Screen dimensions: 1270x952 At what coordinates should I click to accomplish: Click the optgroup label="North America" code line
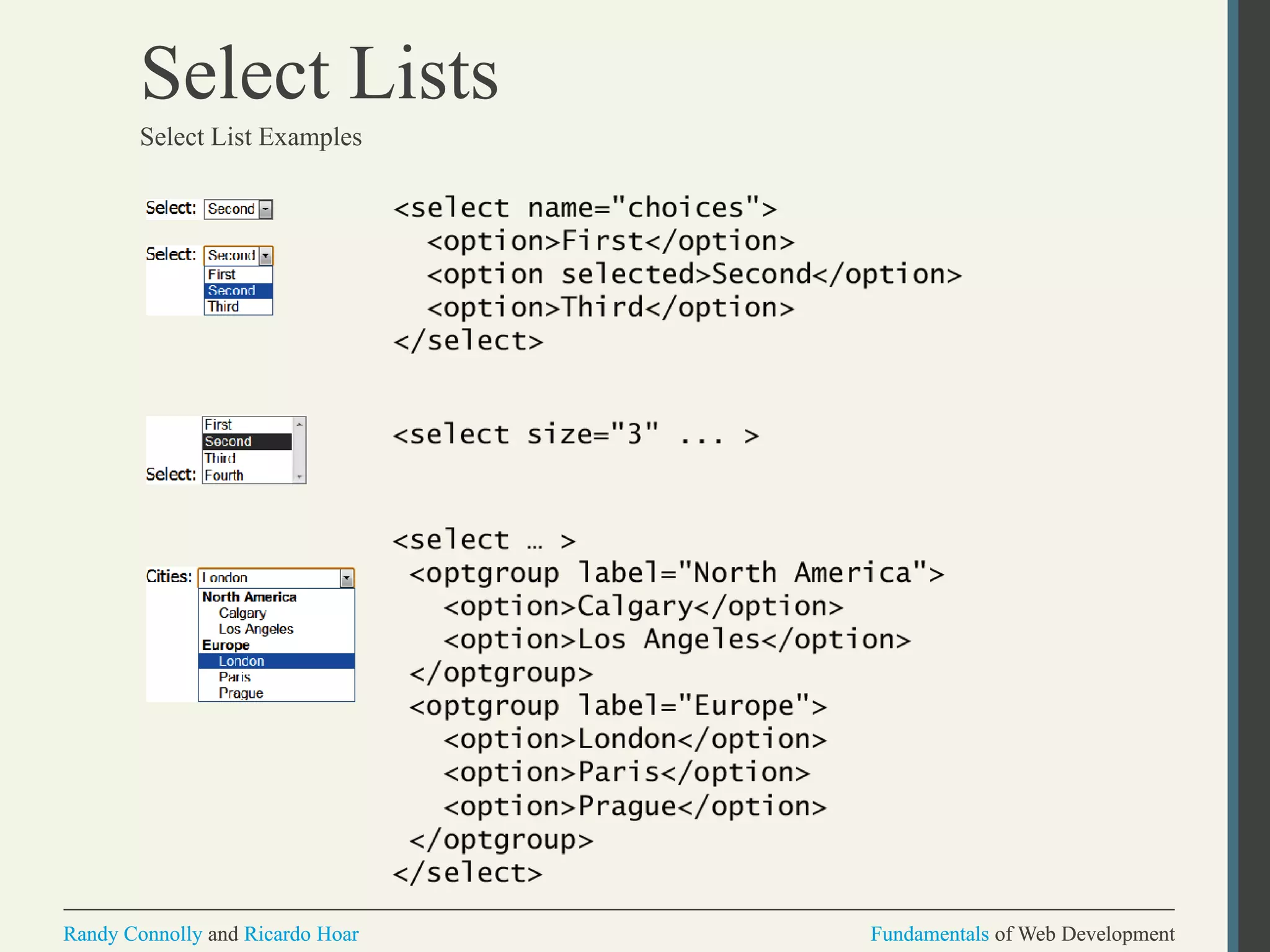tap(677, 573)
